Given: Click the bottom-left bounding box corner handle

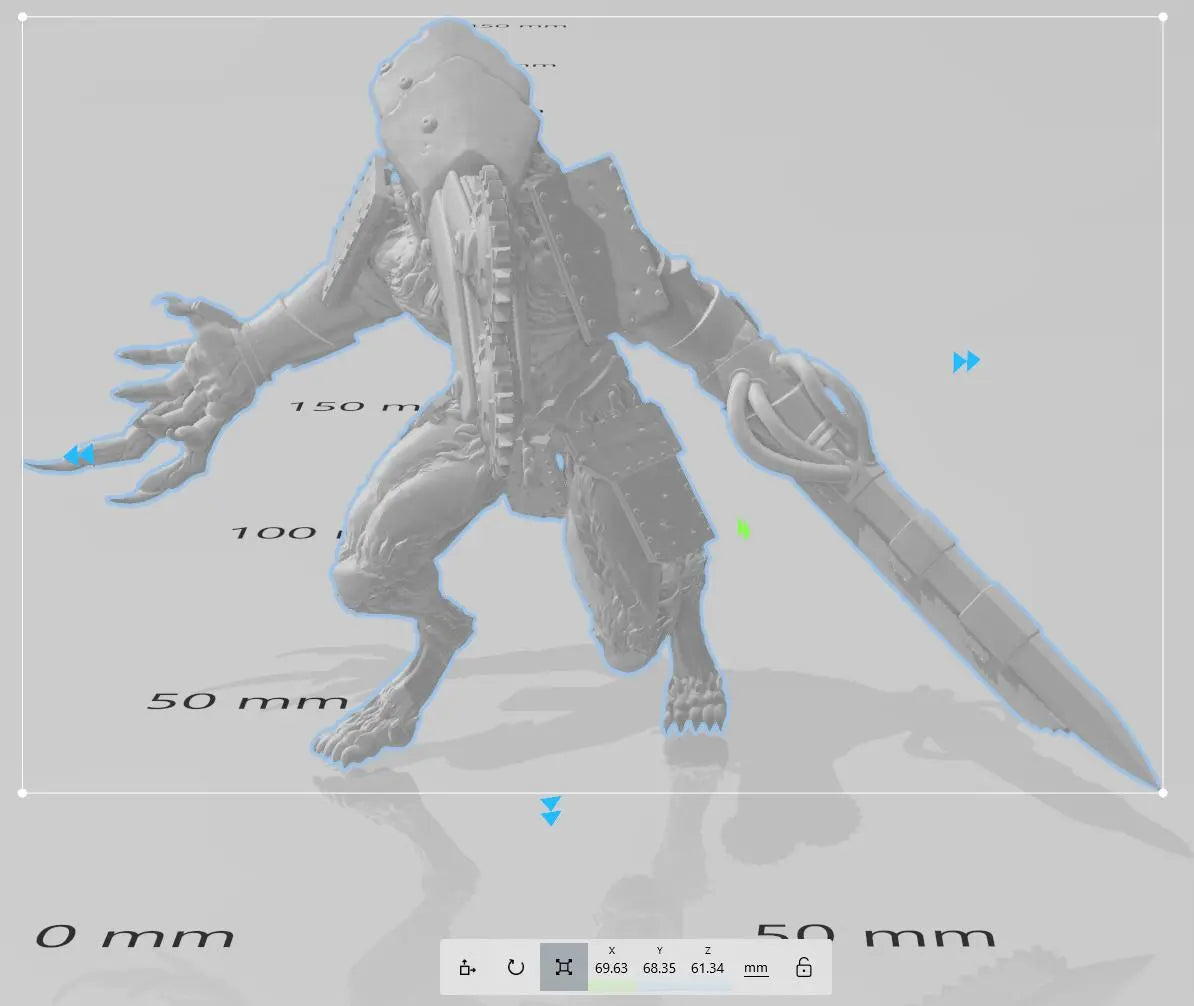Looking at the screenshot, I should [23, 793].
